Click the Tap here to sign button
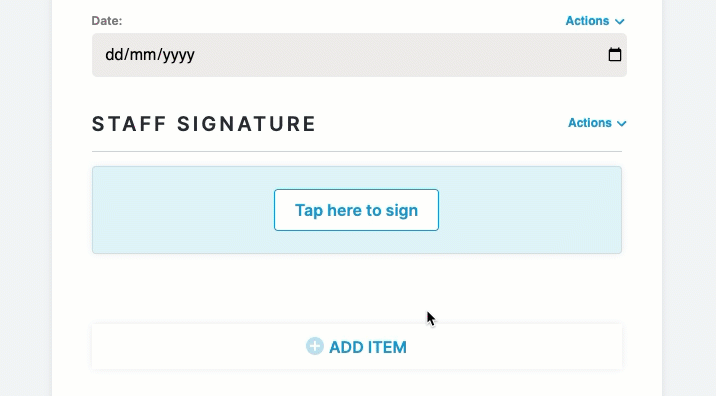The image size is (716, 396). (x=356, y=210)
